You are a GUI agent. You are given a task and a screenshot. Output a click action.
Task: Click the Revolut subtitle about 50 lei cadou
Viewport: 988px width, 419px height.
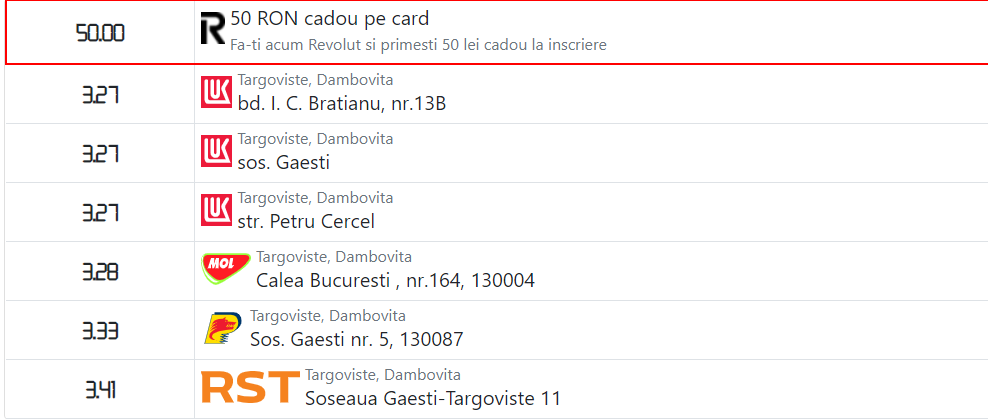tap(418, 45)
